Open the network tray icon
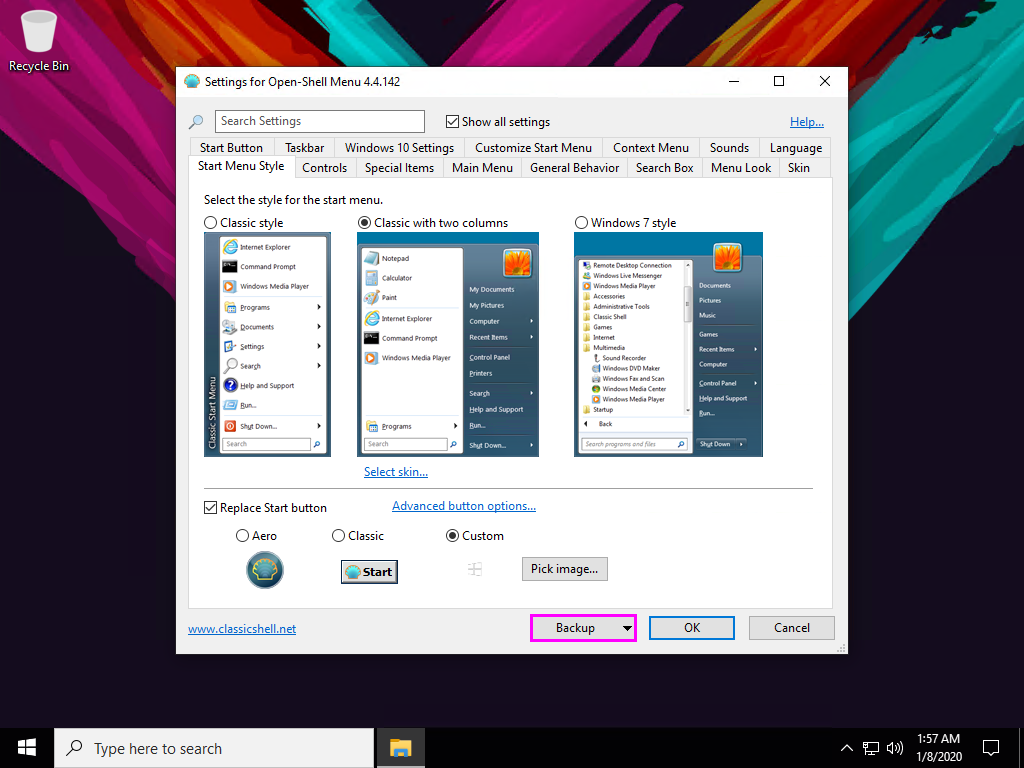The width and height of the screenshot is (1024, 768). pyautogui.click(x=871, y=748)
